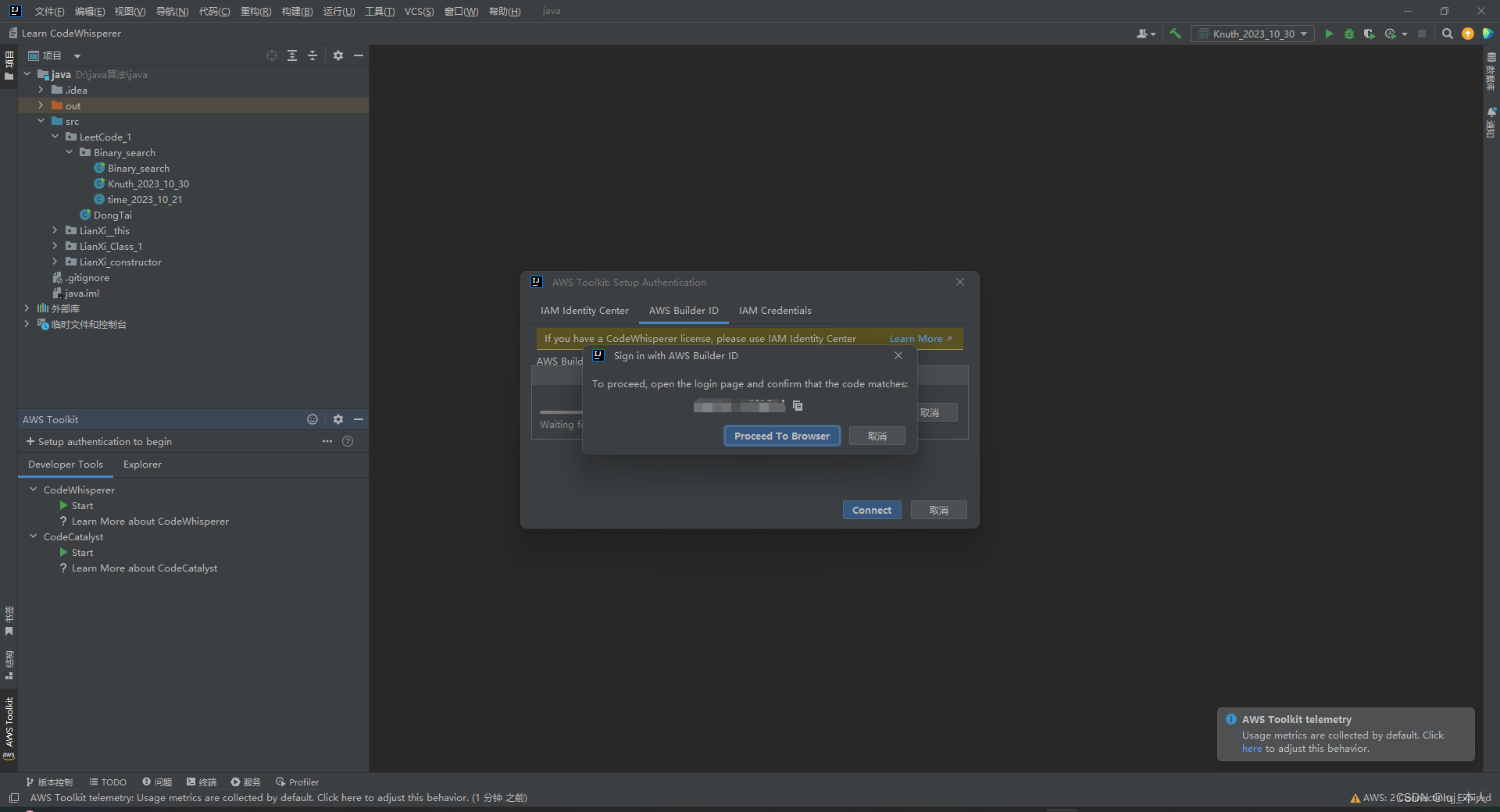Expand the out folder
The width and height of the screenshot is (1500, 812).
(x=41, y=105)
